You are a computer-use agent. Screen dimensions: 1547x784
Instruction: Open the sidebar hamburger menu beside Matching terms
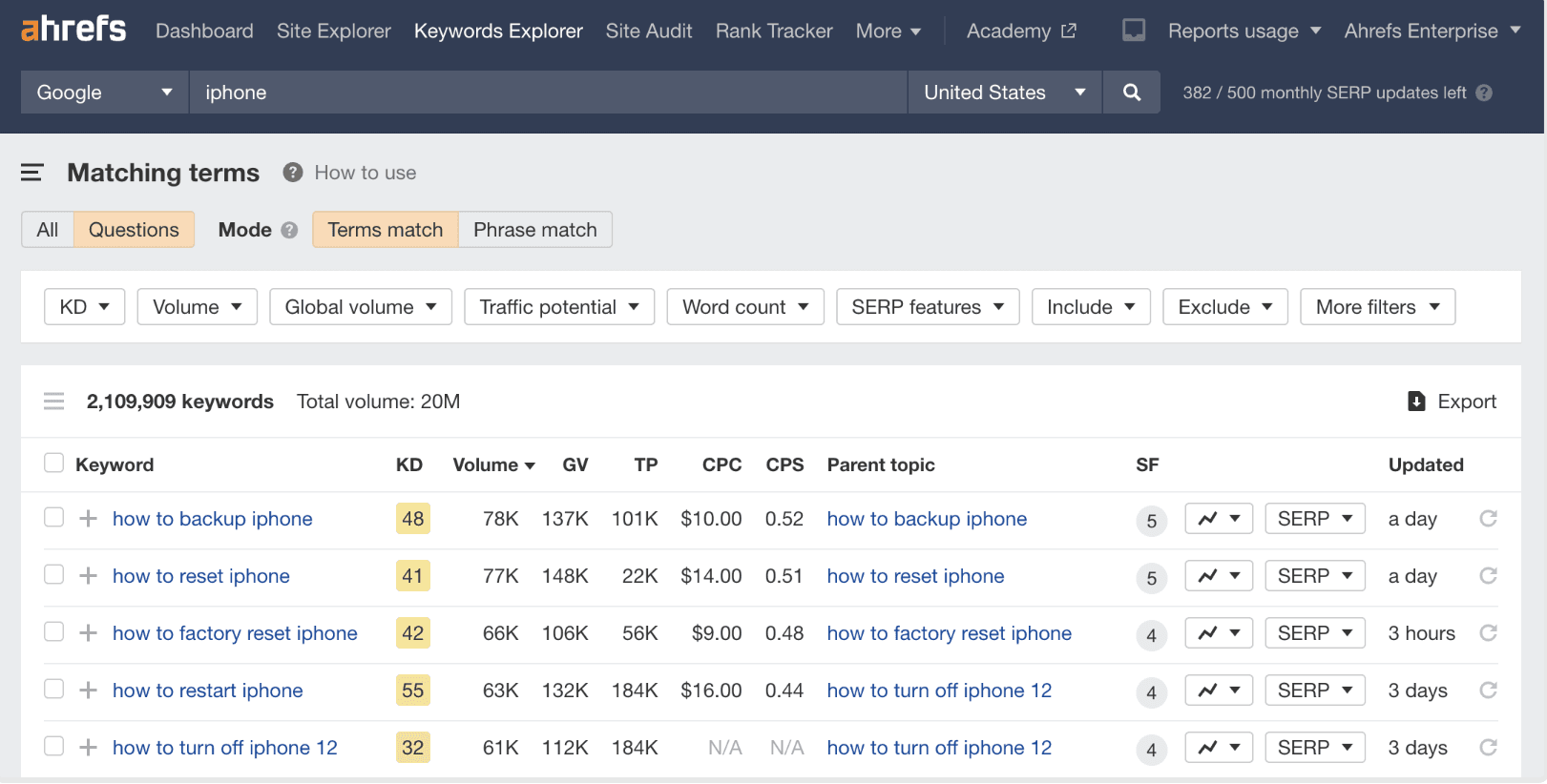click(x=32, y=173)
